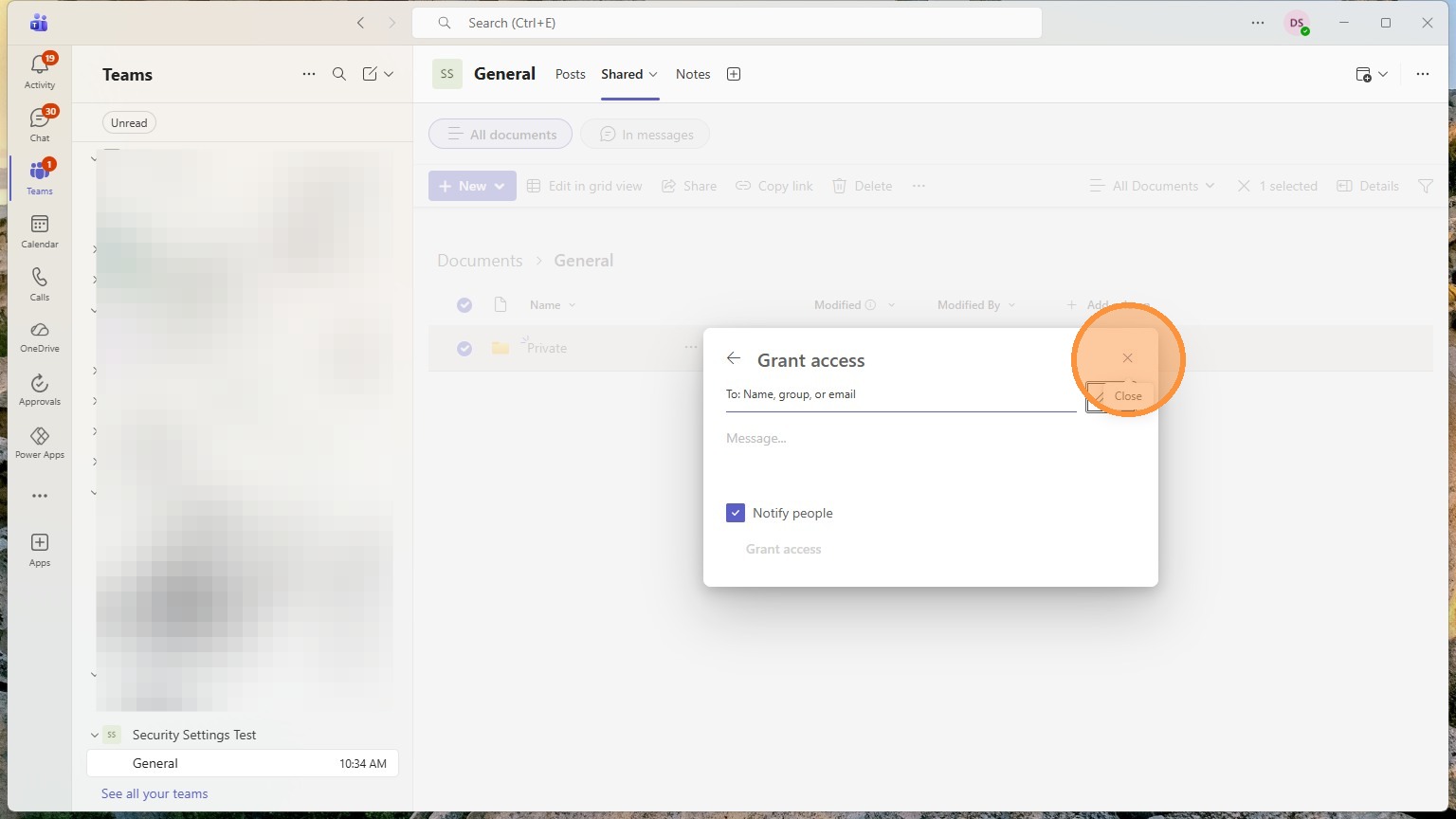Go back using the Grant access dialog arrow
Screen dimensions: 1456x819
click(x=734, y=358)
